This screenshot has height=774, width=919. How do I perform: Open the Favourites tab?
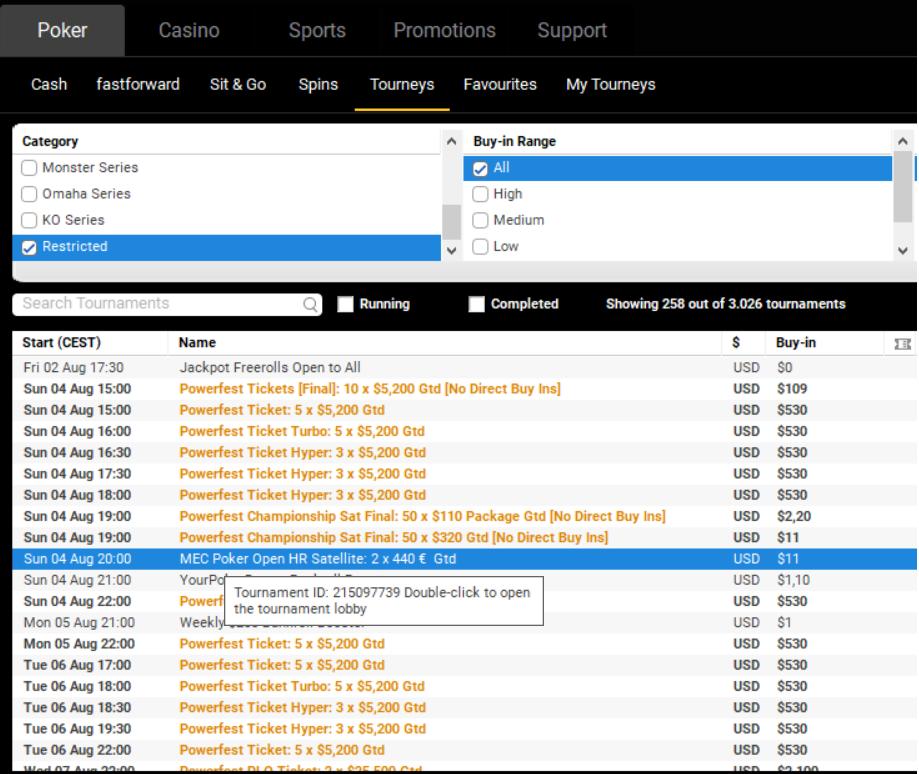[x=500, y=84]
